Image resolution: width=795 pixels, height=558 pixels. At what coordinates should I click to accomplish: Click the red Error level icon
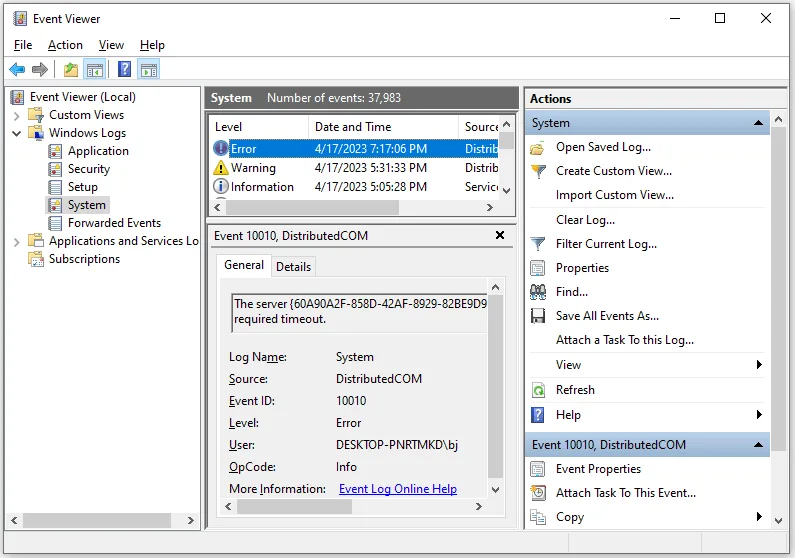coord(221,148)
